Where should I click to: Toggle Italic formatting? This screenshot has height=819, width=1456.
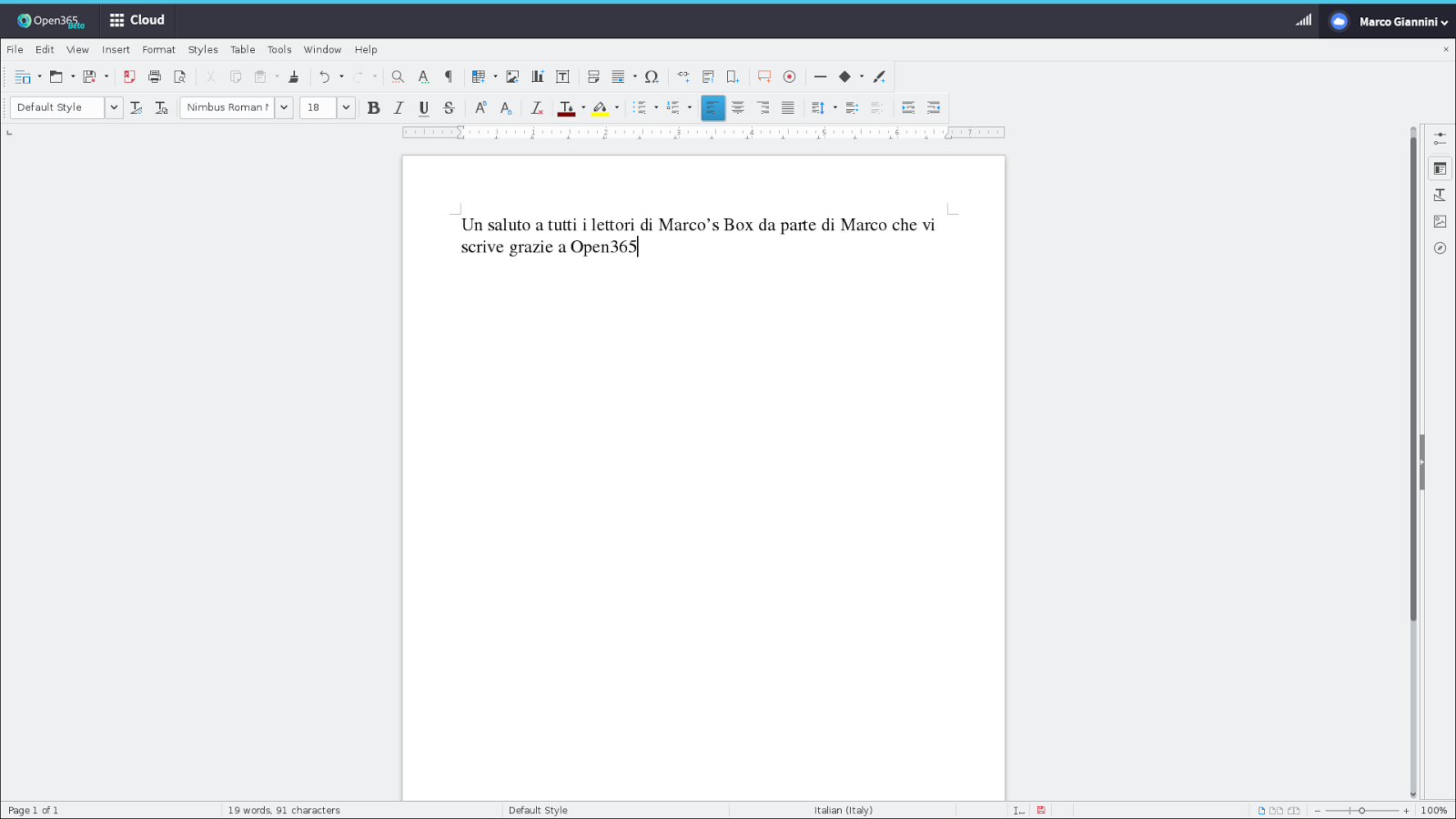[399, 108]
